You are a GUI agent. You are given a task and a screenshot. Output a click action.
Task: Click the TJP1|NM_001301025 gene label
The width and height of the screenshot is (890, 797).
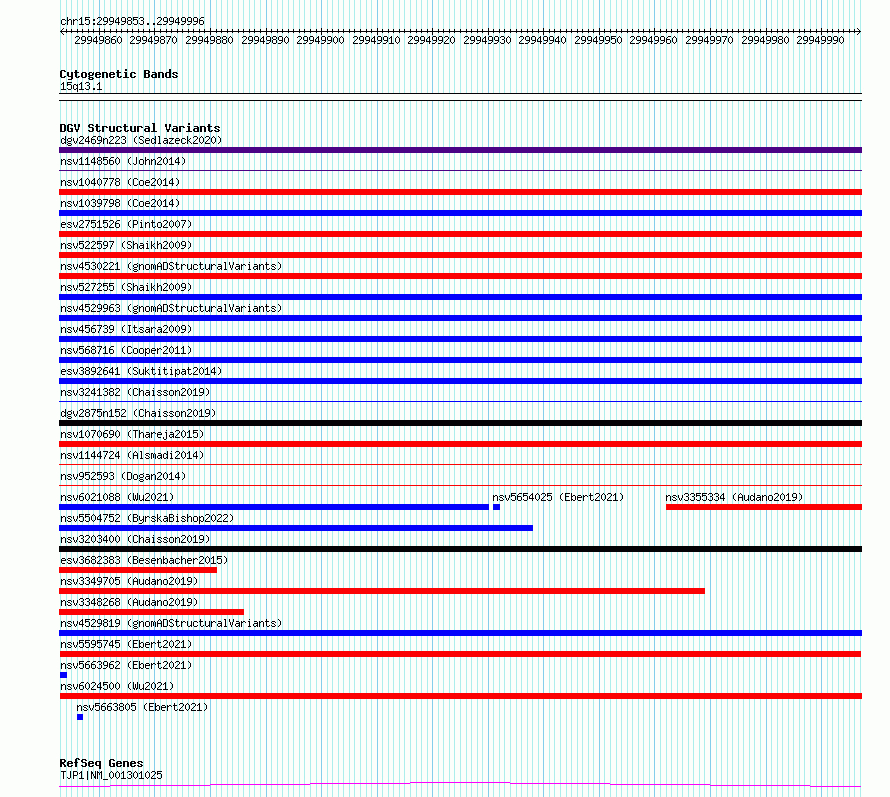111,775
